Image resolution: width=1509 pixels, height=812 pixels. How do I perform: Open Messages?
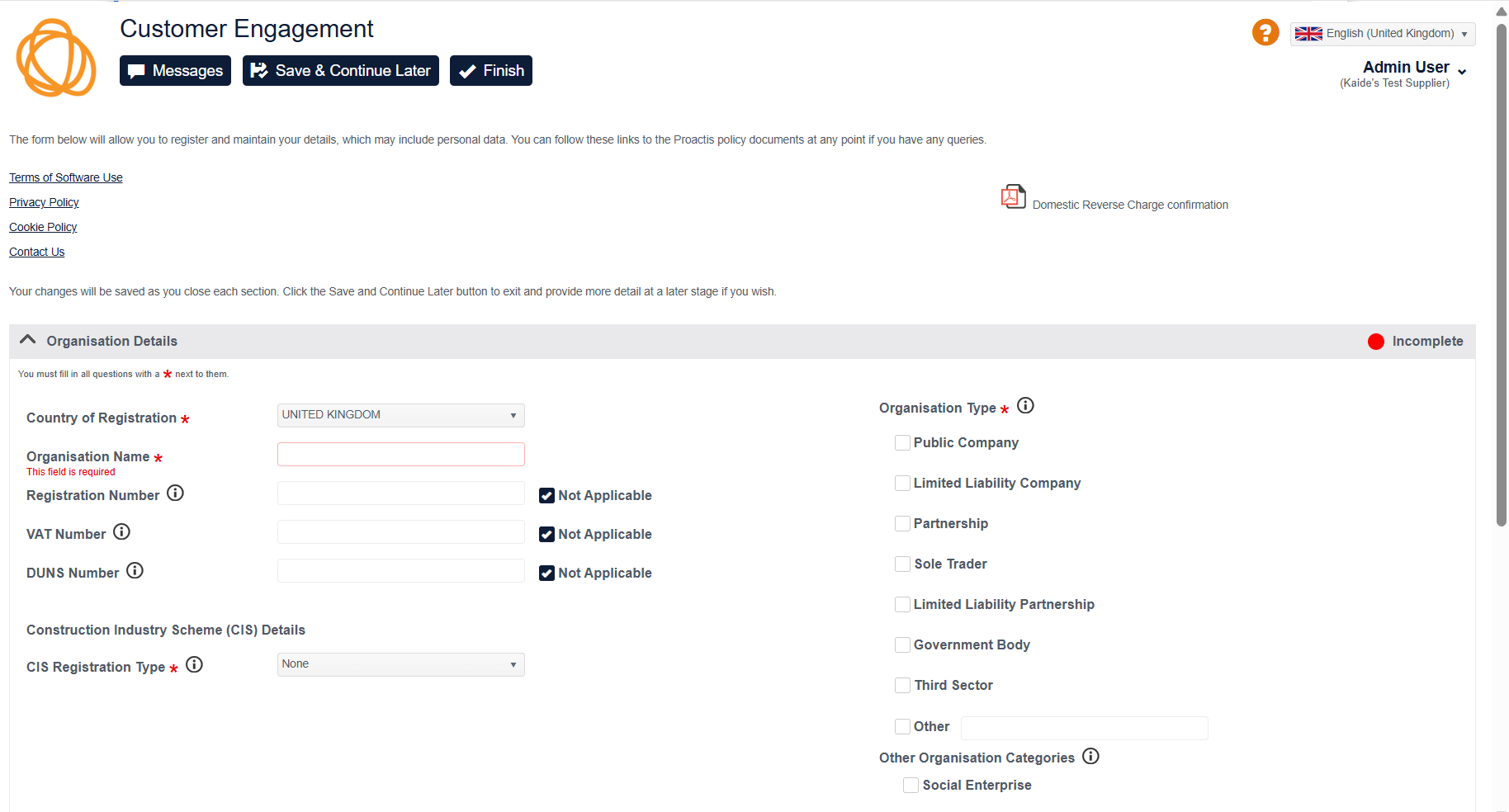coord(175,70)
